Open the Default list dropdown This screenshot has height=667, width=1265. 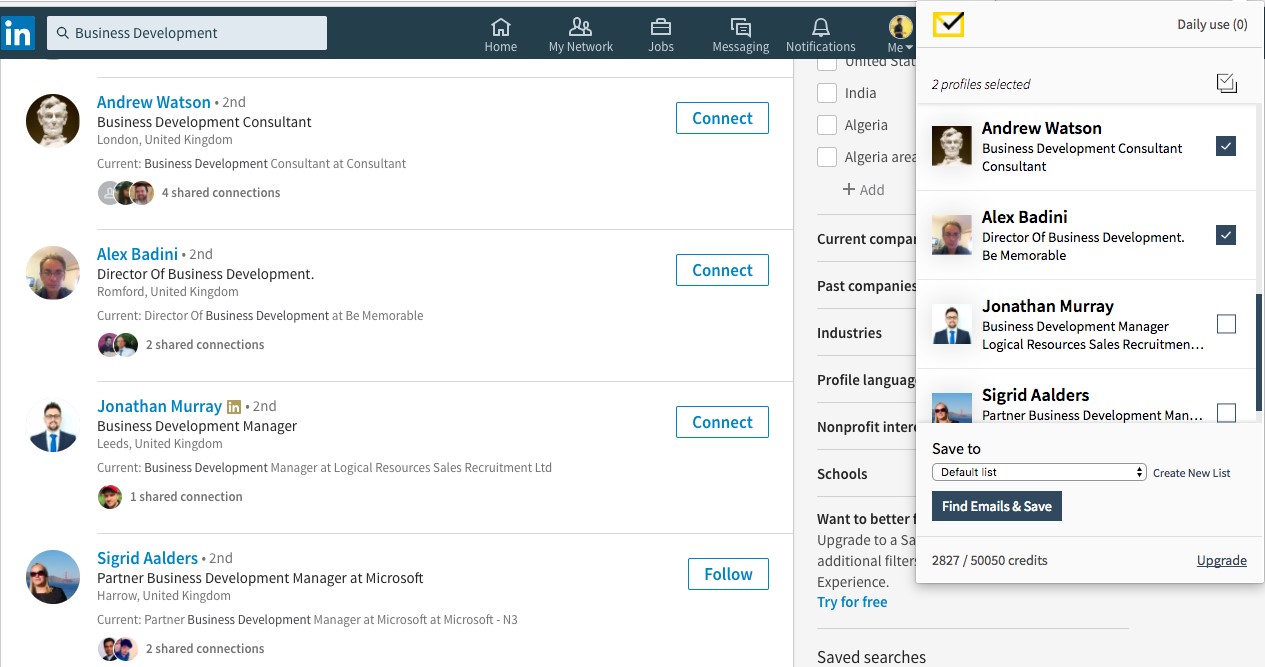pyautogui.click(x=1039, y=472)
